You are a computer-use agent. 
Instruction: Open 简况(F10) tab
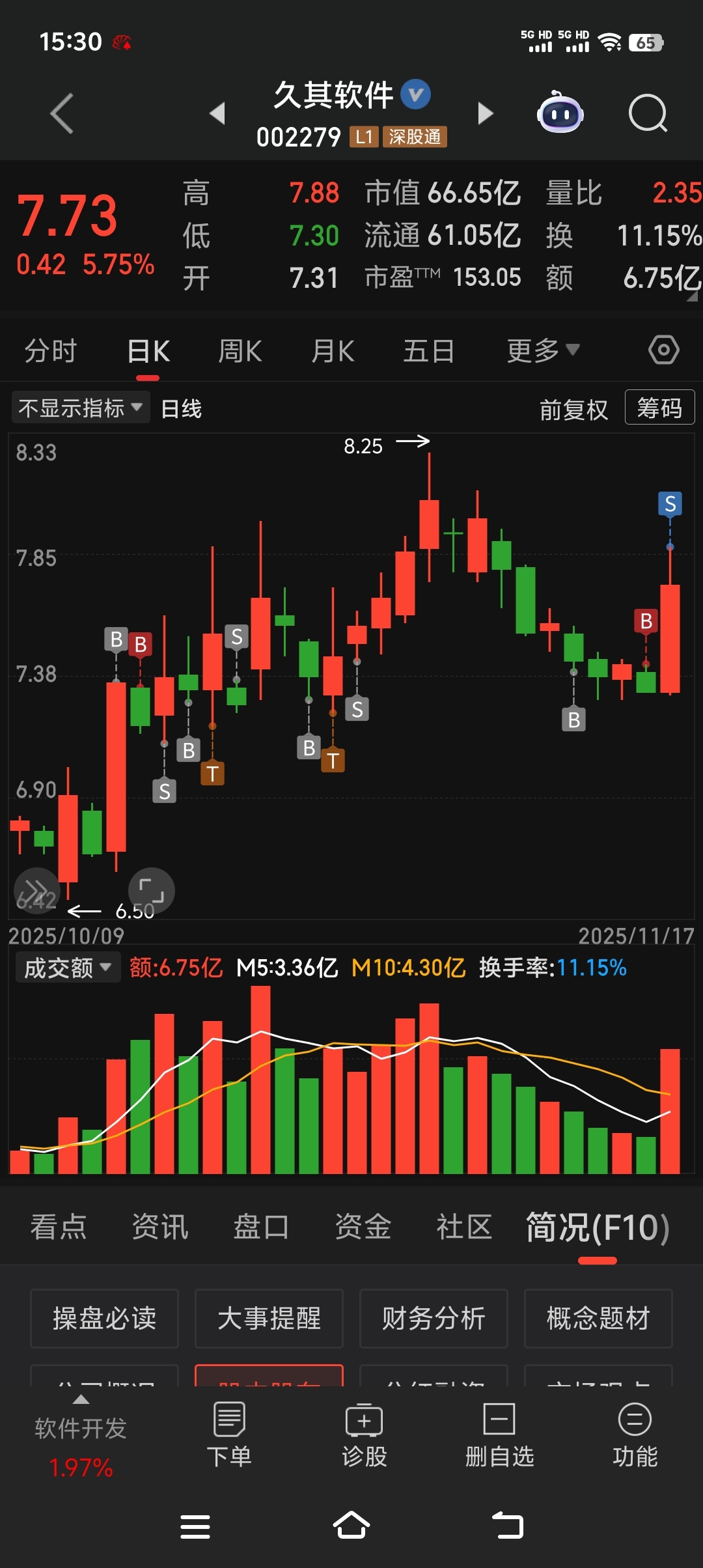coord(598,1227)
